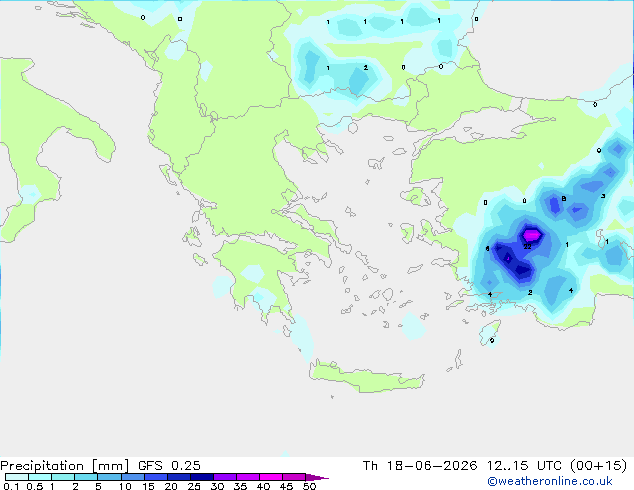Viewport: 634px width, 490px height.
Task: Click the arrow-shaped swatch above 50
Action: 317,477
